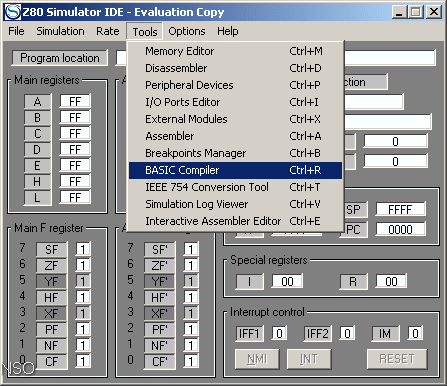Toggle the ZF flag in Main F register

(x=51, y=266)
